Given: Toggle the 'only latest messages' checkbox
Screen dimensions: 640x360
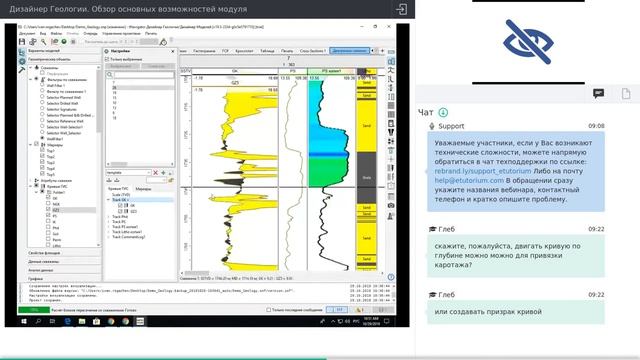Looking at the screenshot, I should tap(269, 310).
